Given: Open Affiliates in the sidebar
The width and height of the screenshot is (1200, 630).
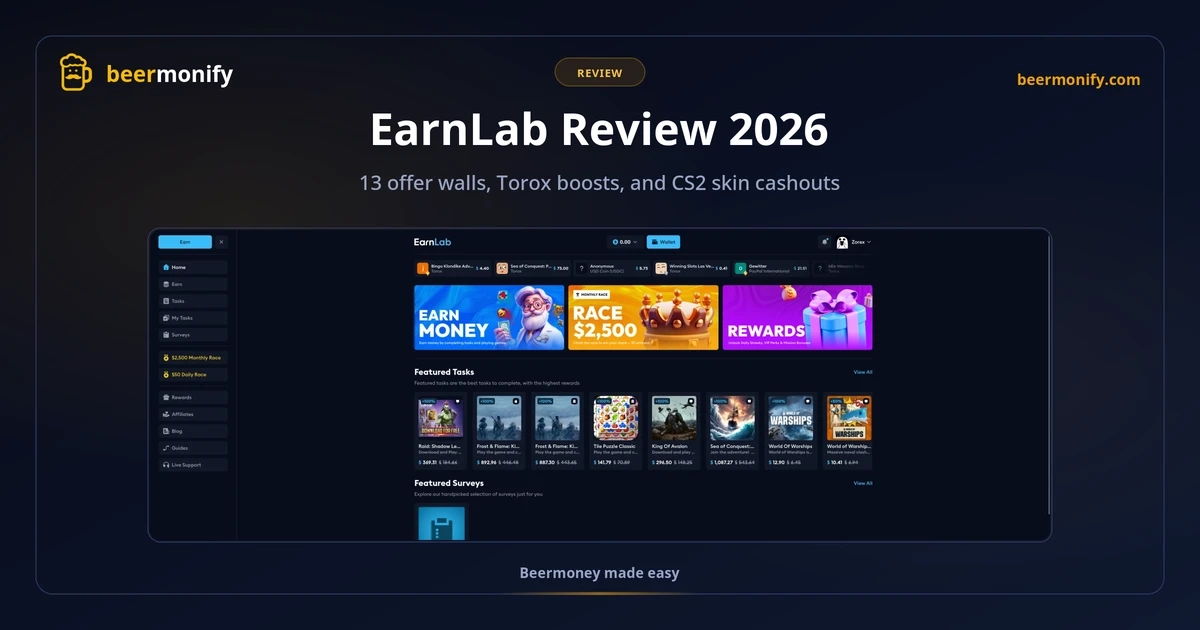Looking at the screenshot, I should [x=193, y=414].
